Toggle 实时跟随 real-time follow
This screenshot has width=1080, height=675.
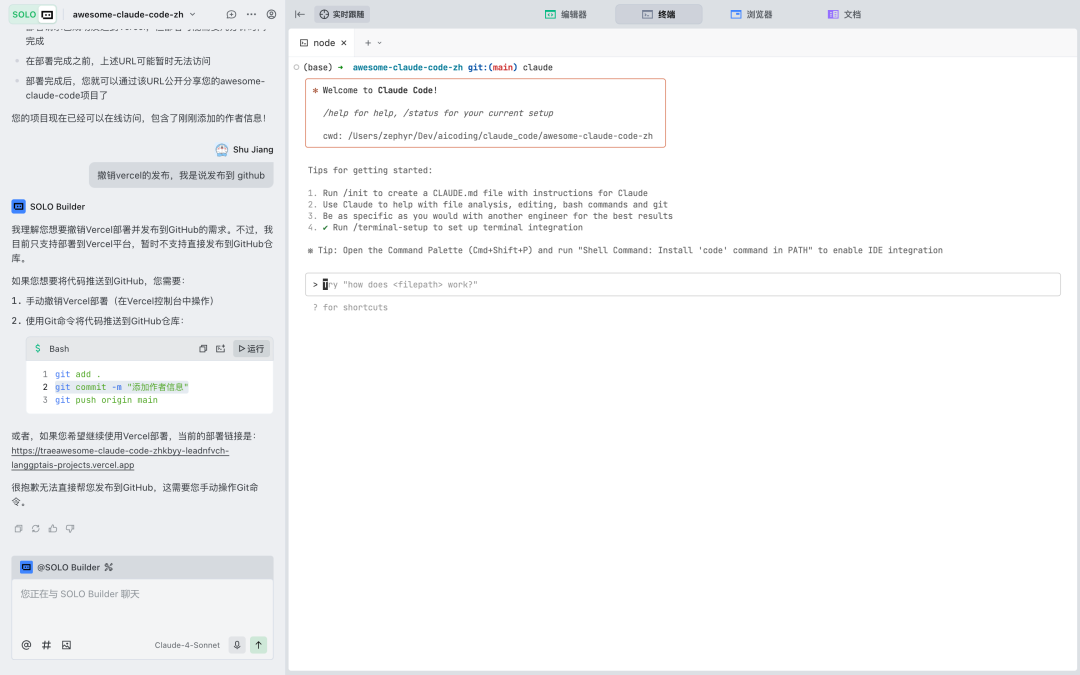pos(342,15)
